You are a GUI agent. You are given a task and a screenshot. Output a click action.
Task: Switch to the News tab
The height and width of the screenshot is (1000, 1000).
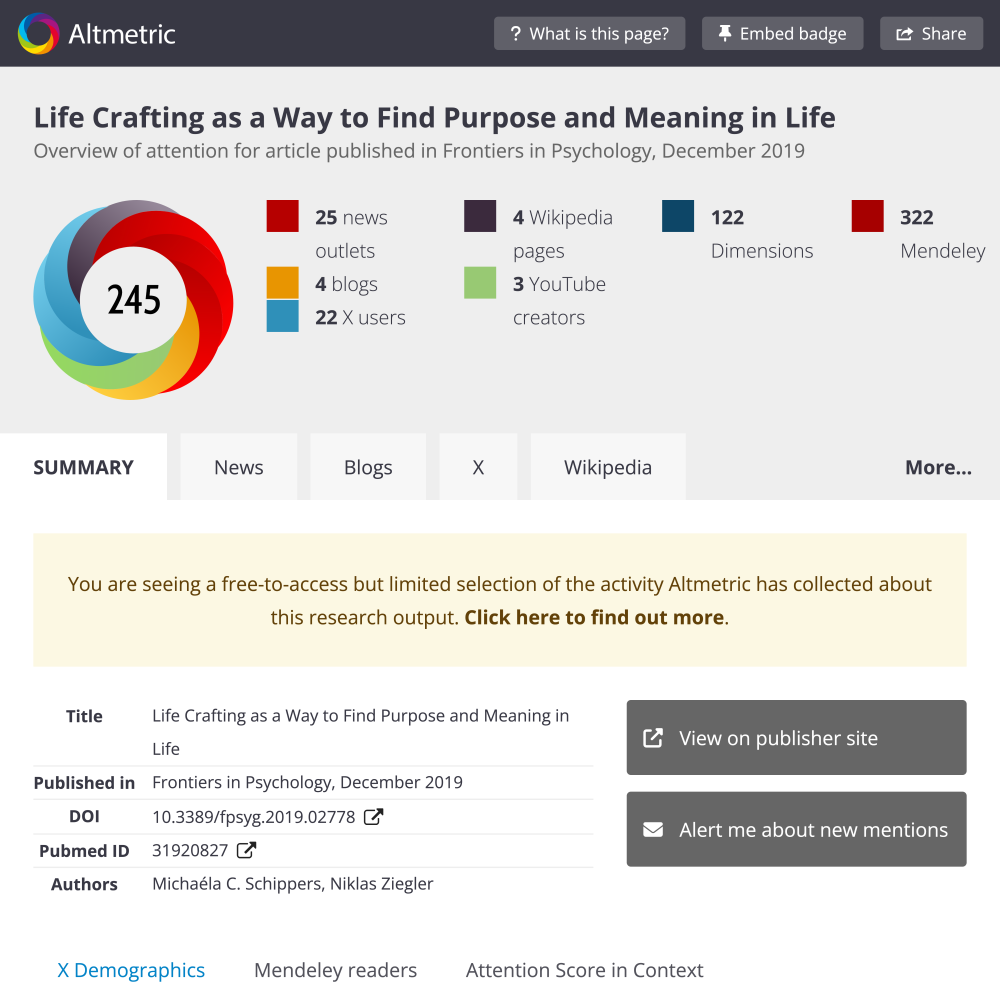pyautogui.click(x=238, y=466)
